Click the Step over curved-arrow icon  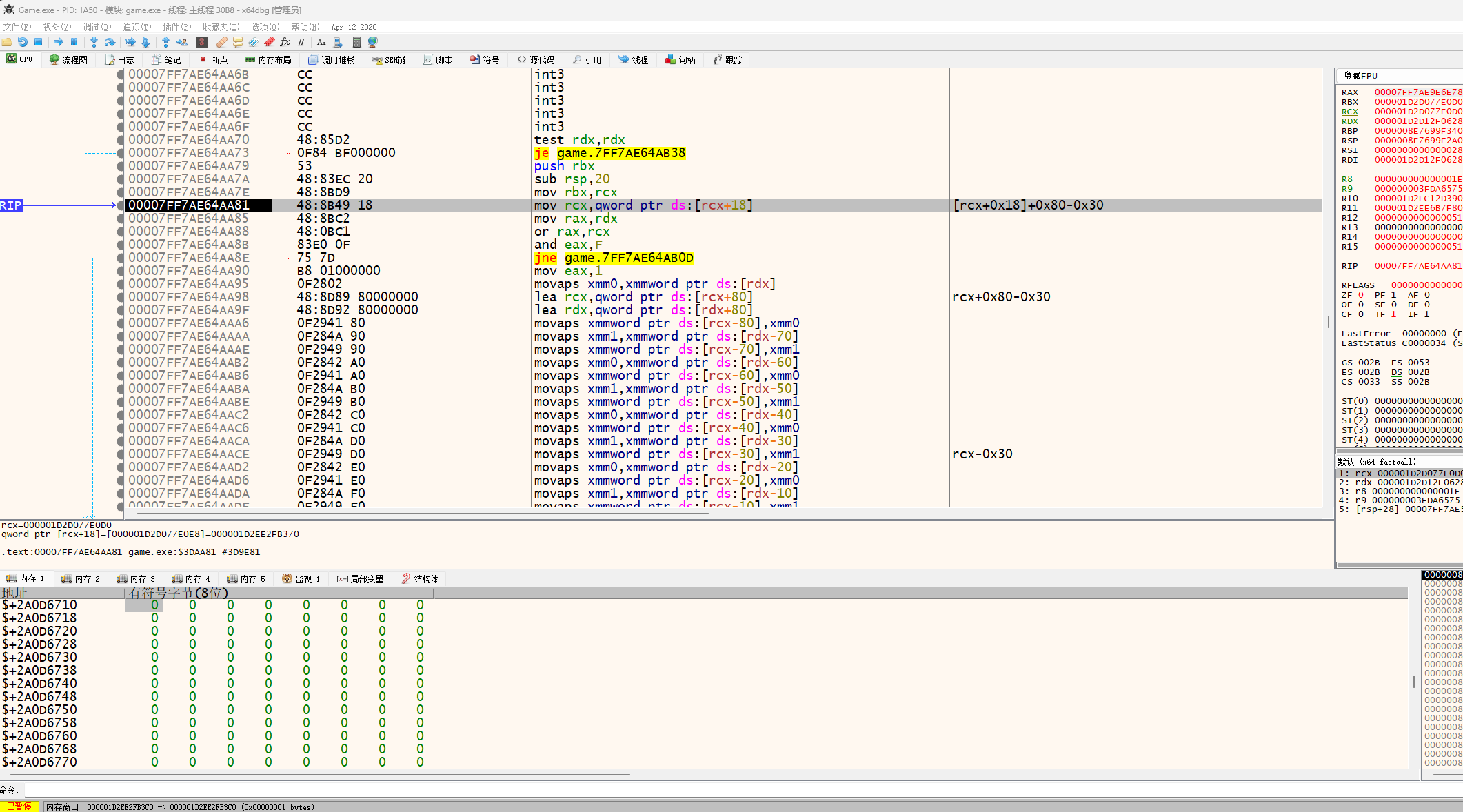click(x=110, y=42)
